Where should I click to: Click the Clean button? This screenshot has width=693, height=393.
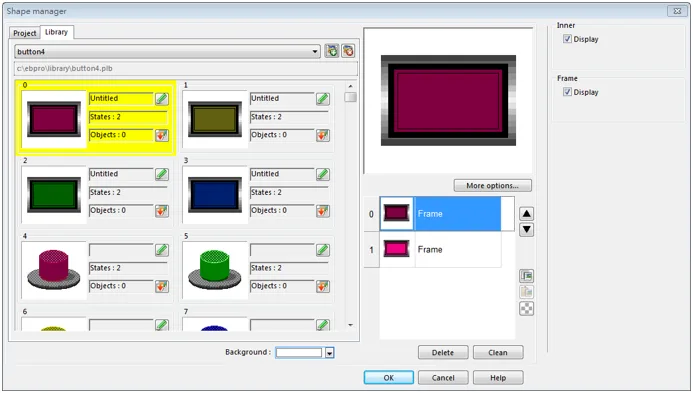coord(498,353)
